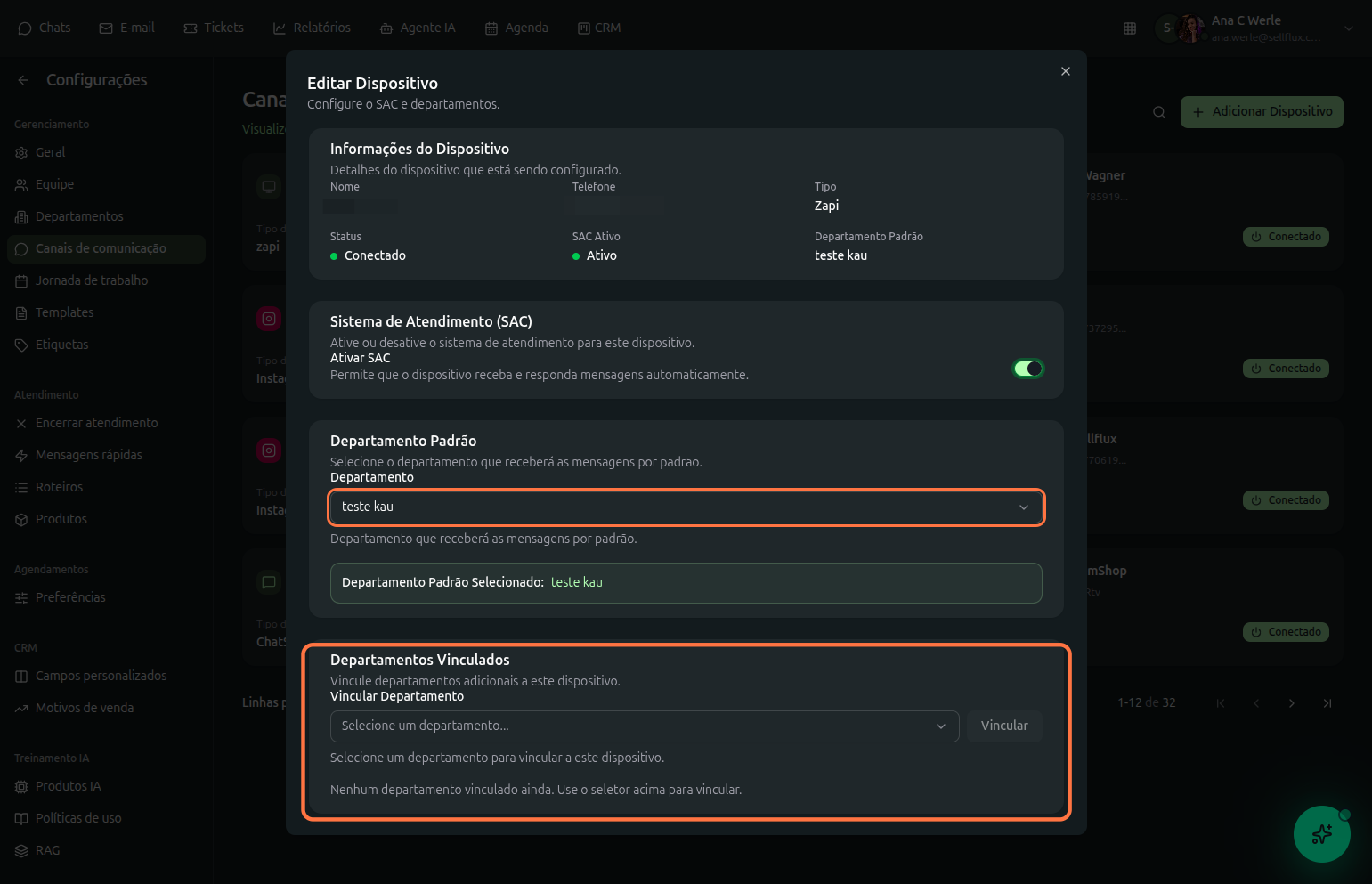1372x884 pixels.
Task: Open the Relatórios tab
Action: pyautogui.click(x=312, y=28)
